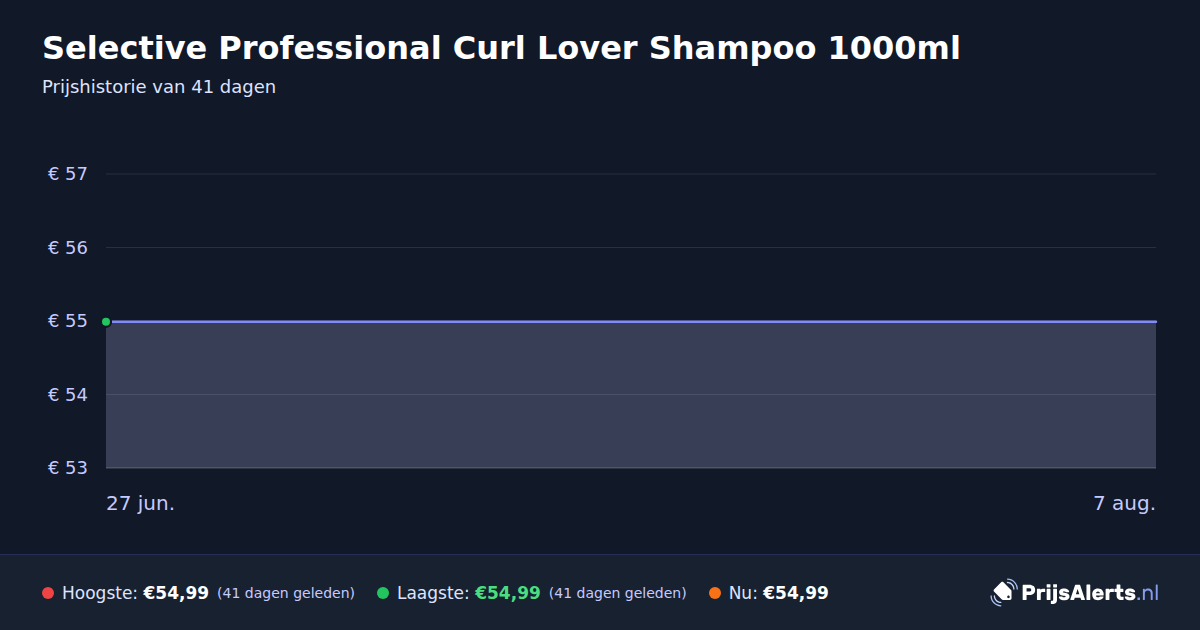
Task: Select the 27 jun. date label
Action: pyautogui.click(x=141, y=504)
